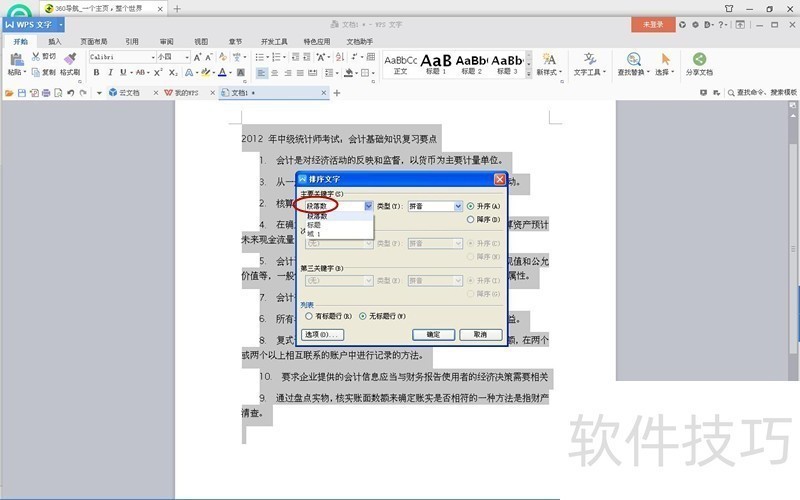Click the 未登录 login button
Viewport: 800px width, 500px height.
[653, 24]
